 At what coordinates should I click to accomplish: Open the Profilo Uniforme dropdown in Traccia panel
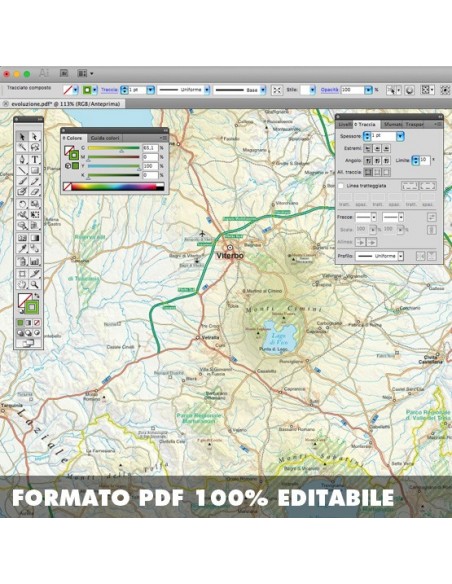401,256
